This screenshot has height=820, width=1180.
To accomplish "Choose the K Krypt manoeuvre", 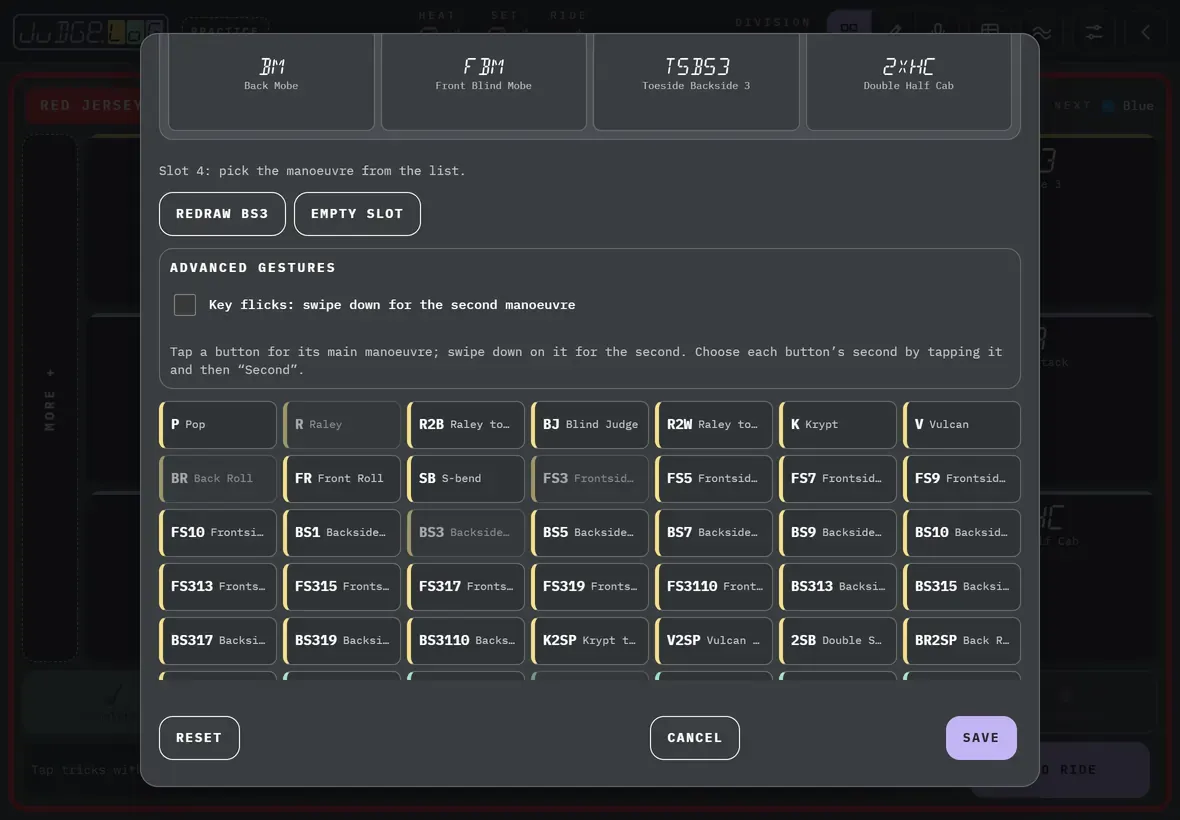I will [x=838, y=424].
